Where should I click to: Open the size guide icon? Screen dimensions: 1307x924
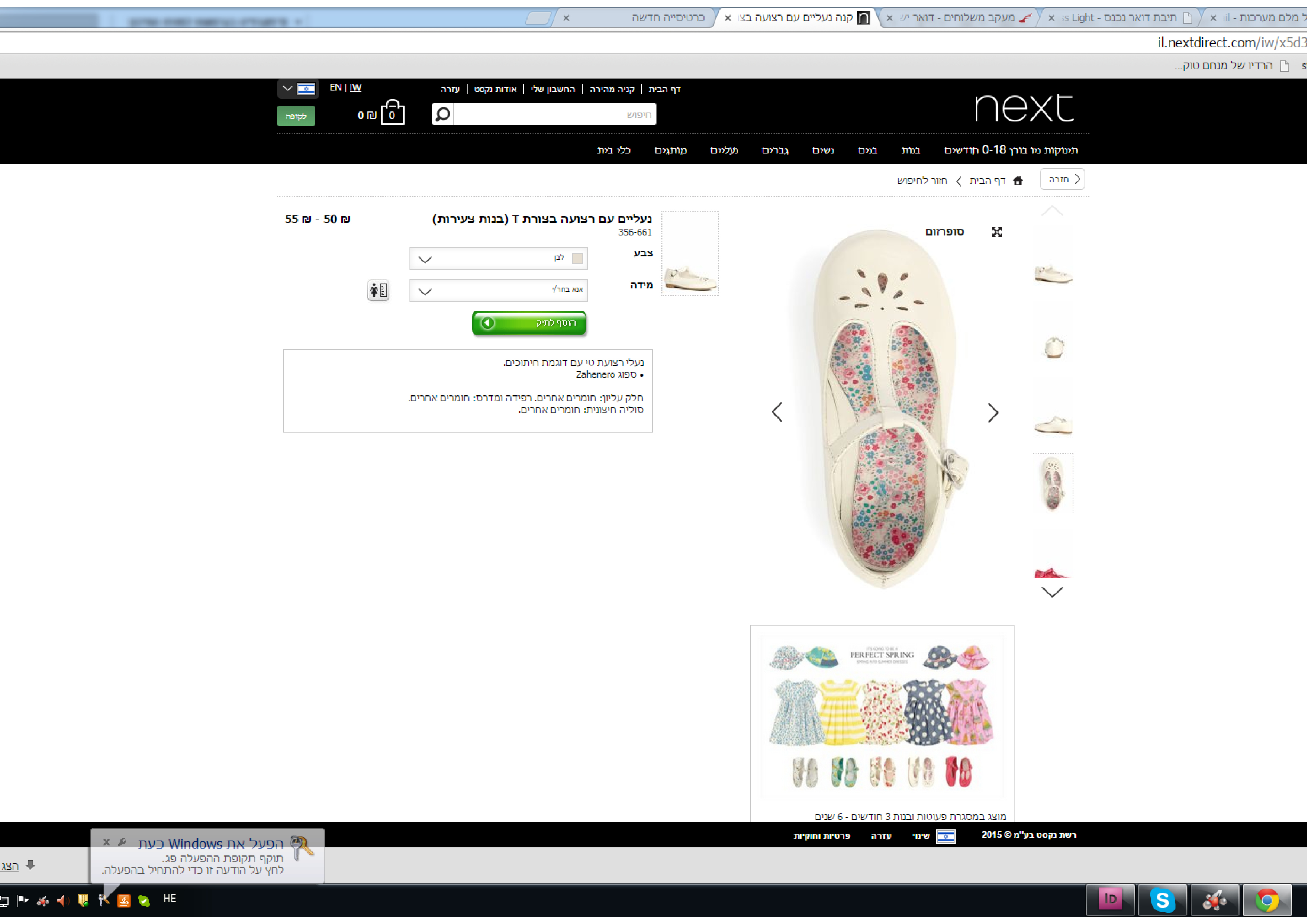378,290
